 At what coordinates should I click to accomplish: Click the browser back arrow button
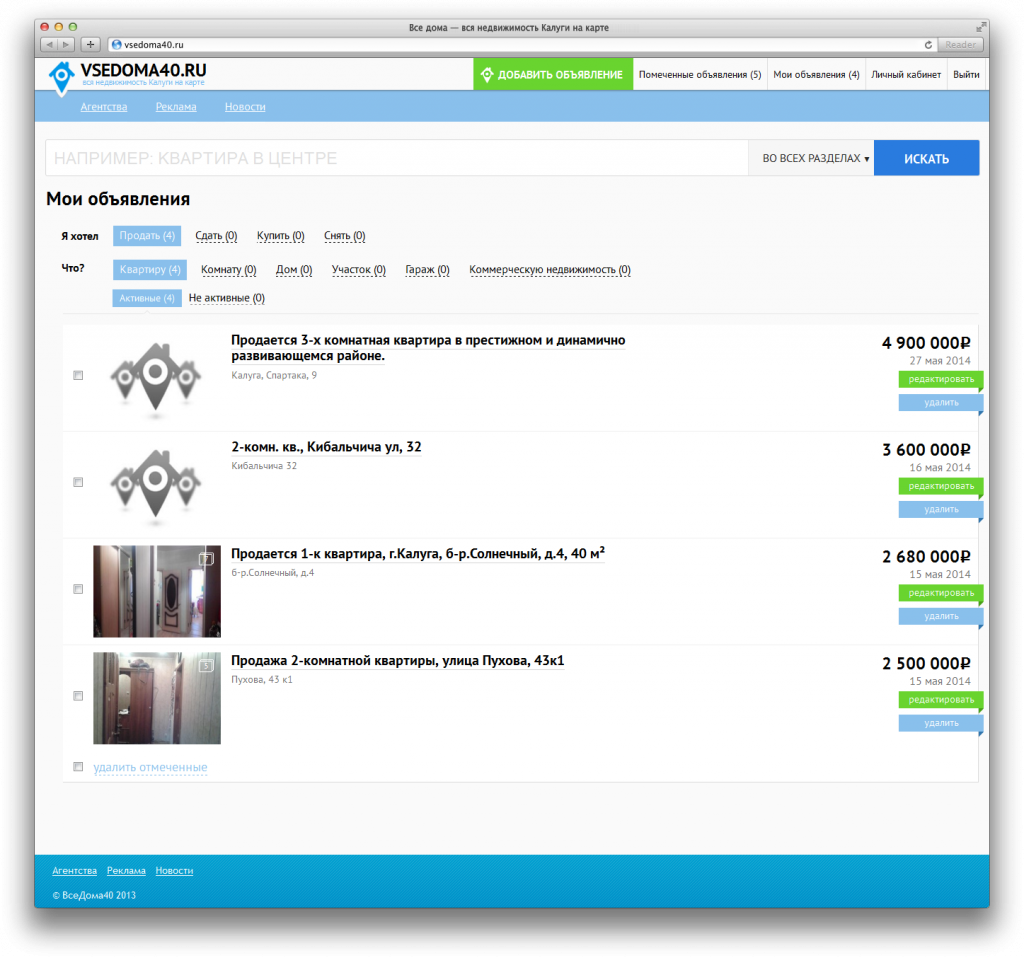[x=49, y=44]
